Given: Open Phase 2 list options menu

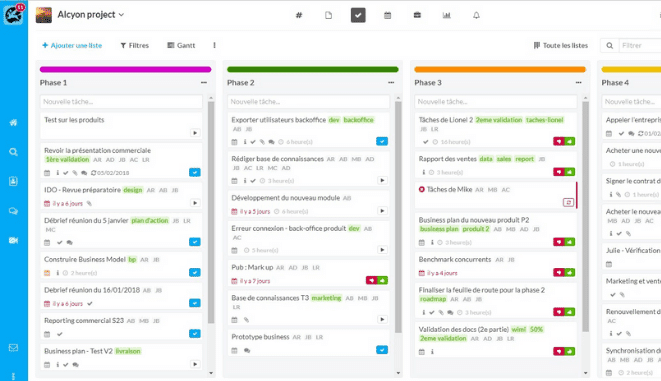Looking at the screenshot, I should coord(391,83).
